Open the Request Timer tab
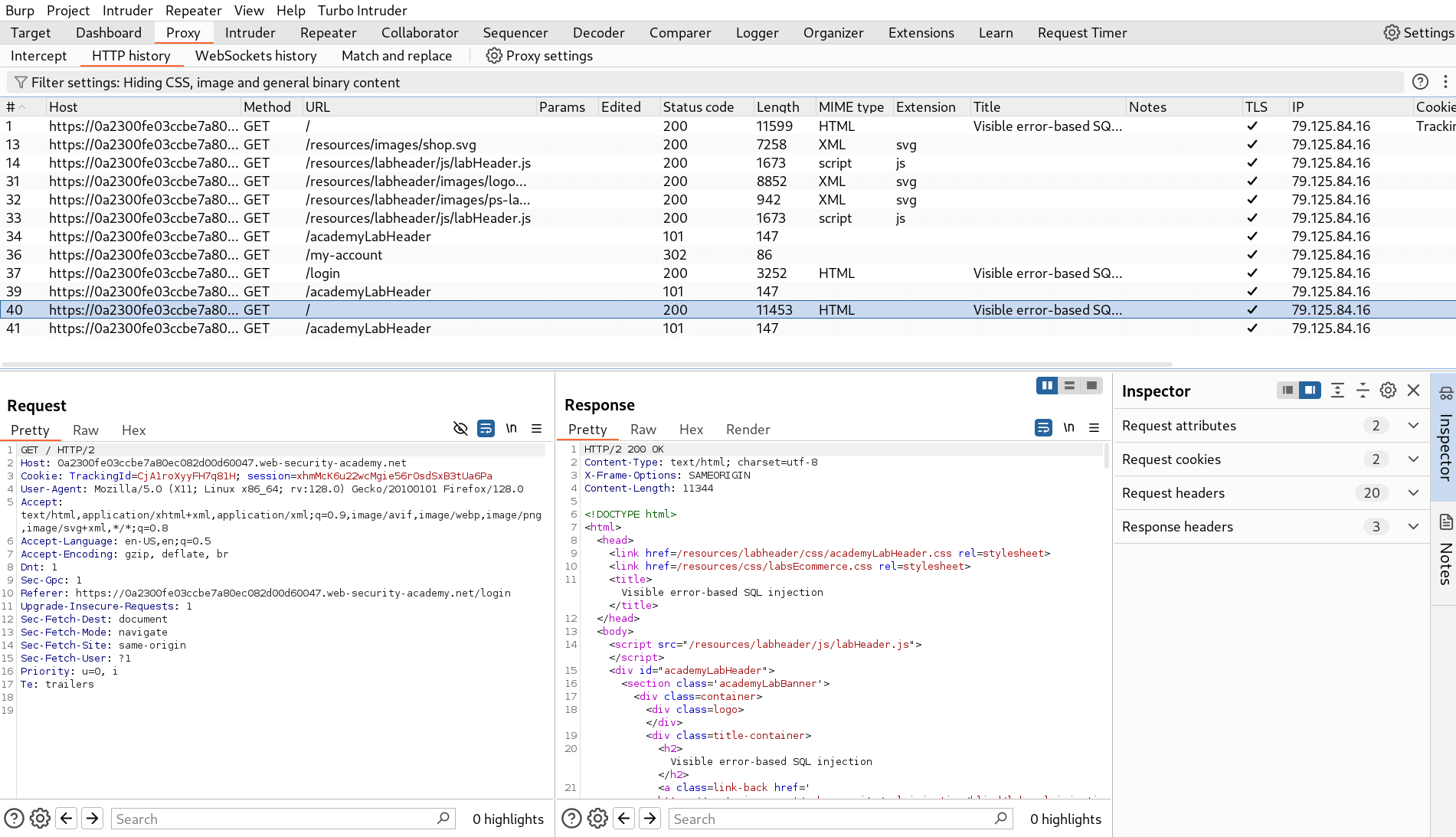This screenshot has width=1456, height=837. (x=1082, y=32)
